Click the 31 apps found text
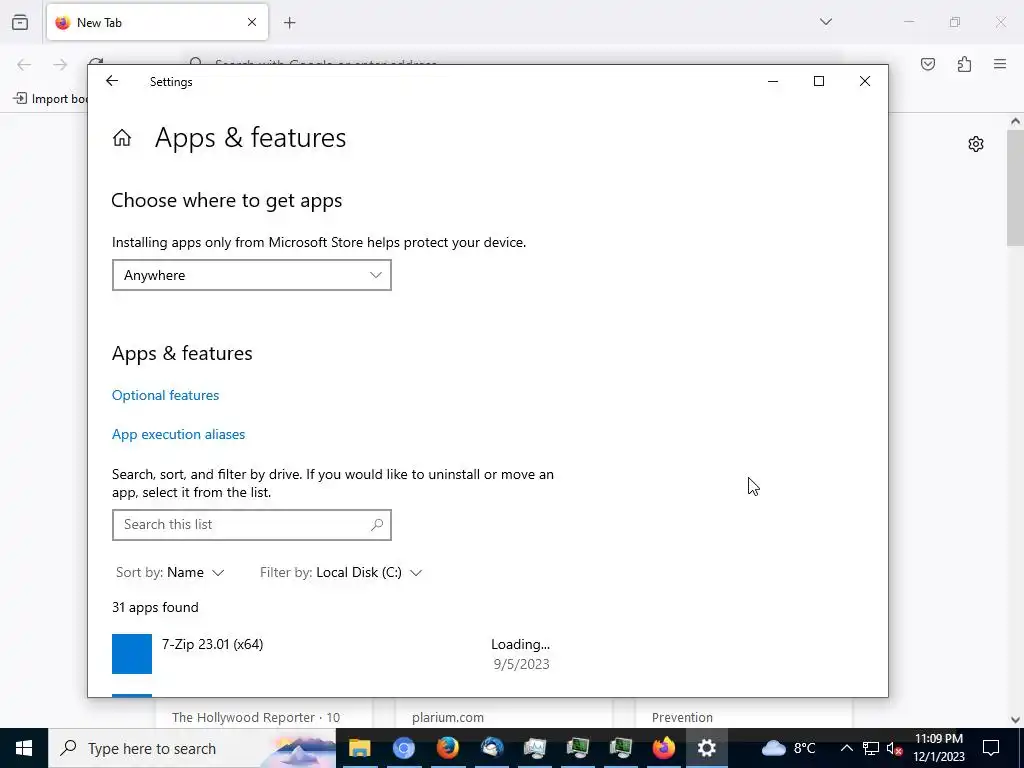 155,607
